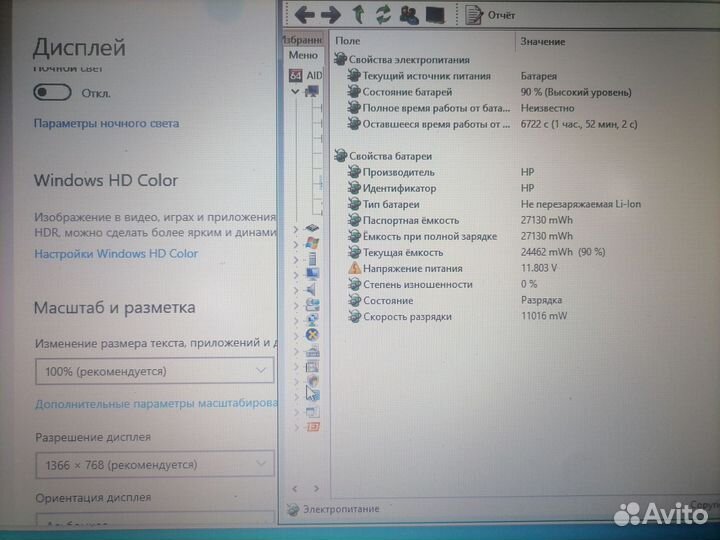720x540 pixels.
Task: Switch to the Меню tab in AIDA64
Action: 303,55
